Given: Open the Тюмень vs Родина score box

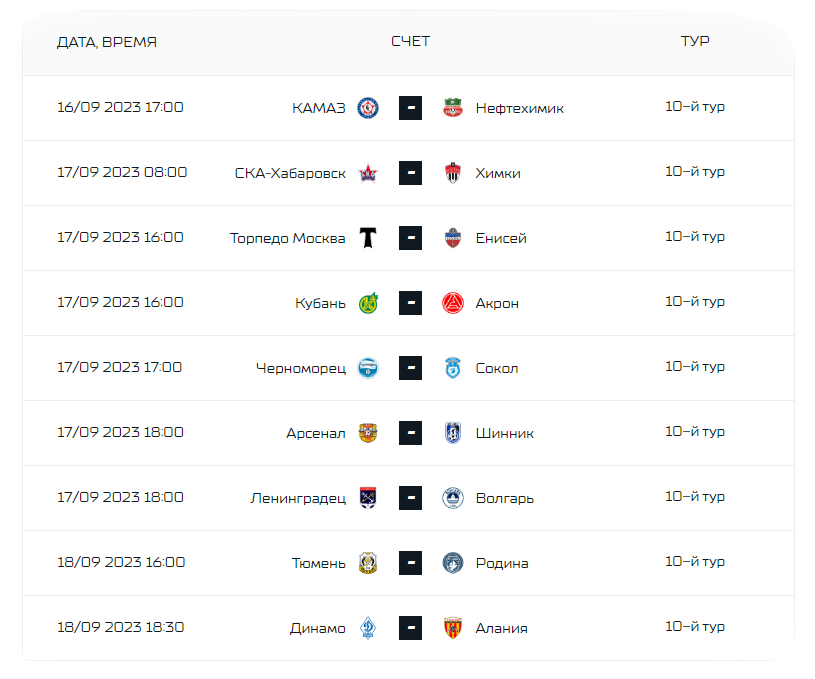Looking at the screenshot, I should point(411,563).
